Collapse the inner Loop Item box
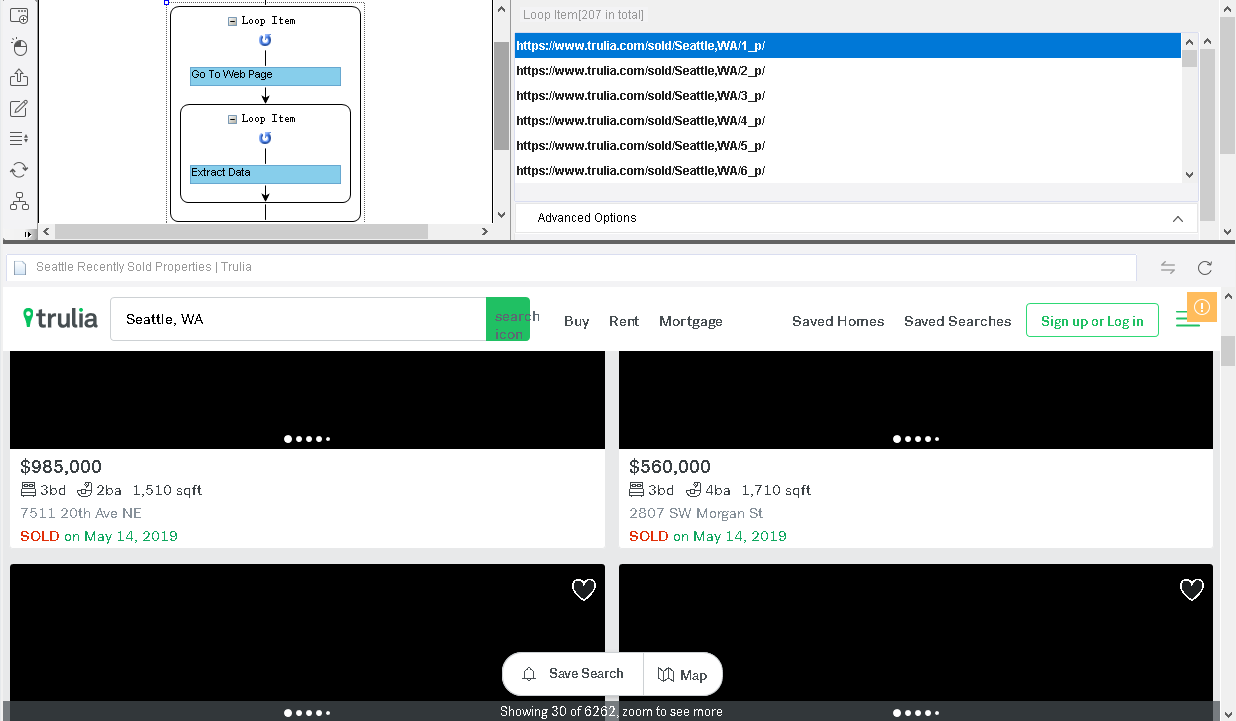The image size is (1236, 721). click(x=233, y=119)
